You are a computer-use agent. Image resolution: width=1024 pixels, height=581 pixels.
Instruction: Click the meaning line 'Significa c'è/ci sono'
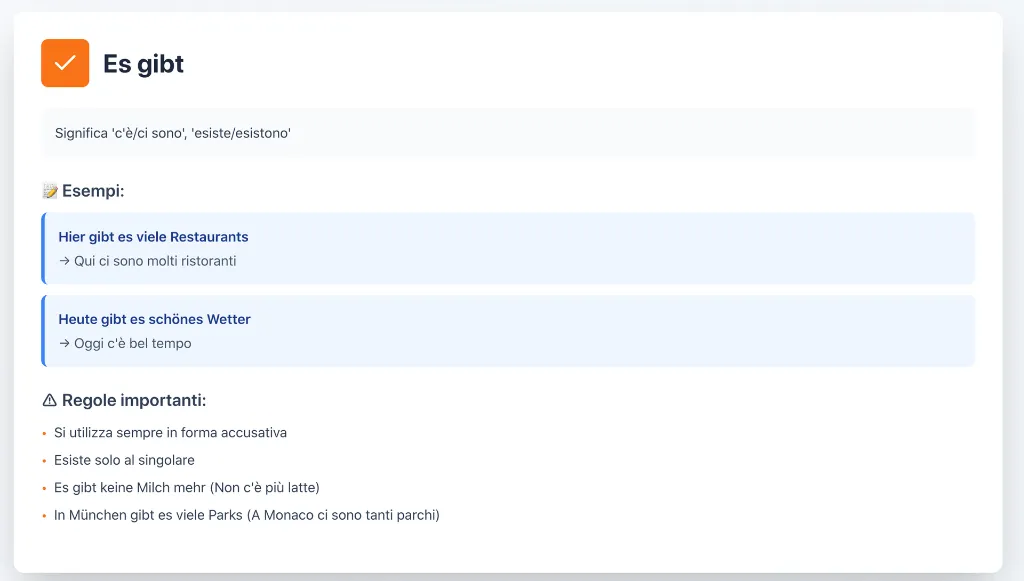pyautogui.click(x=172, y=133)
